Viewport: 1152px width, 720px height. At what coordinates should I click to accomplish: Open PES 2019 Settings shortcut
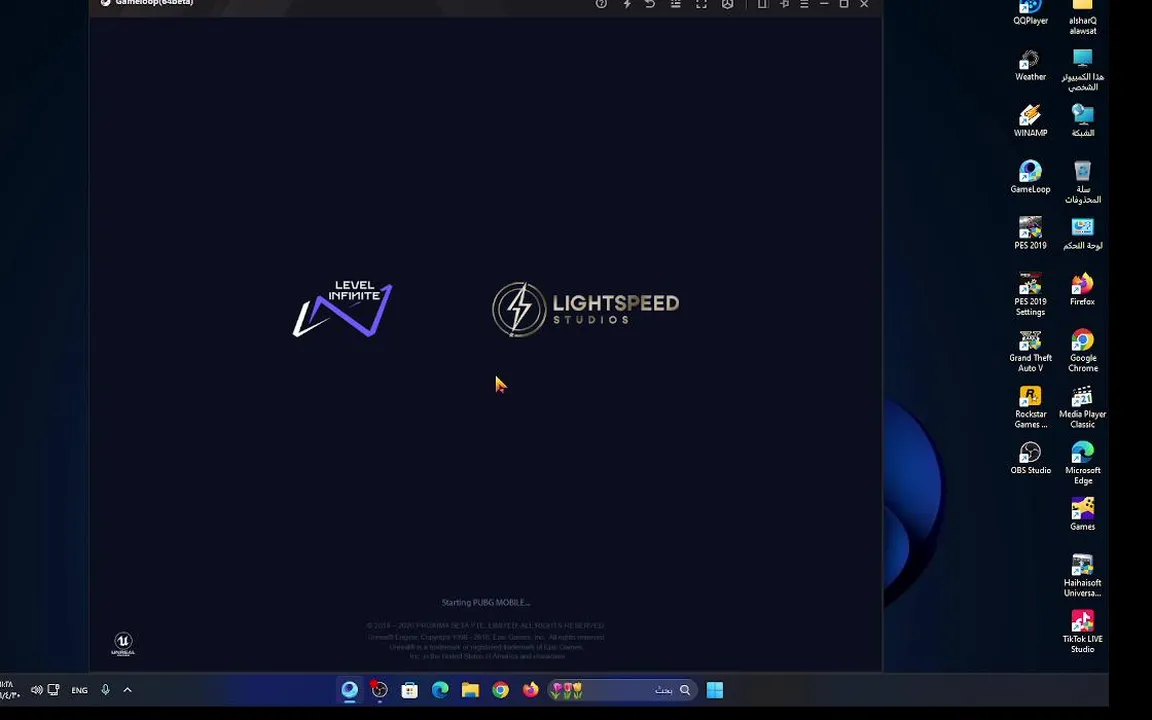click(1030, 294)
